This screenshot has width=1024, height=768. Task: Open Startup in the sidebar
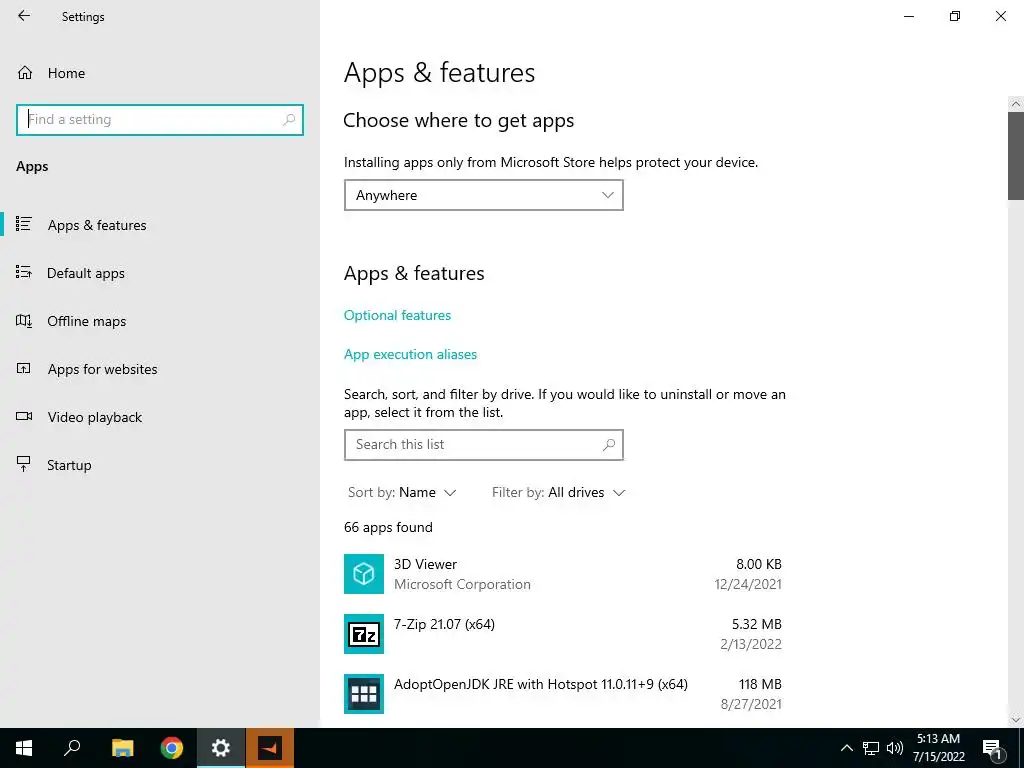click(x=160, y=465)
